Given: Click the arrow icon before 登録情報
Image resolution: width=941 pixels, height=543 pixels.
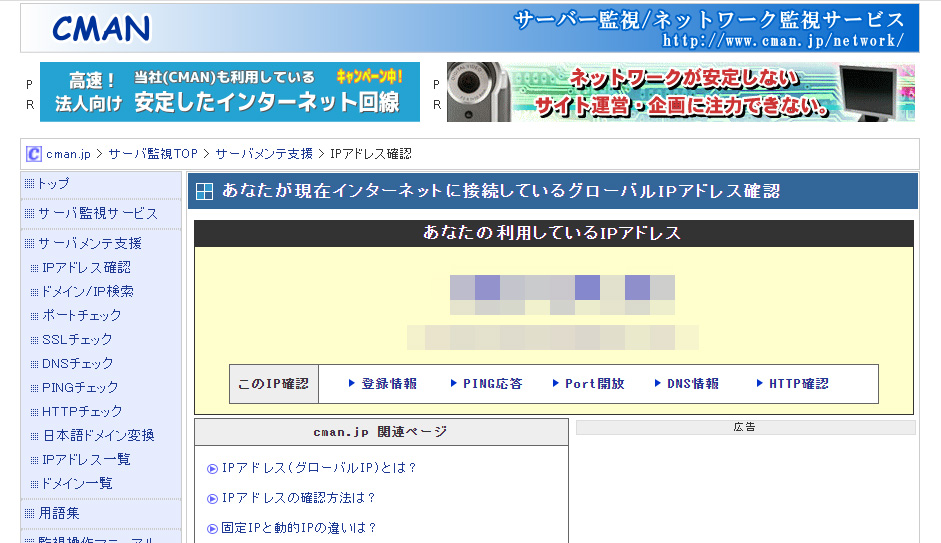Looking at the screenshot, I should tap(352, 383).
